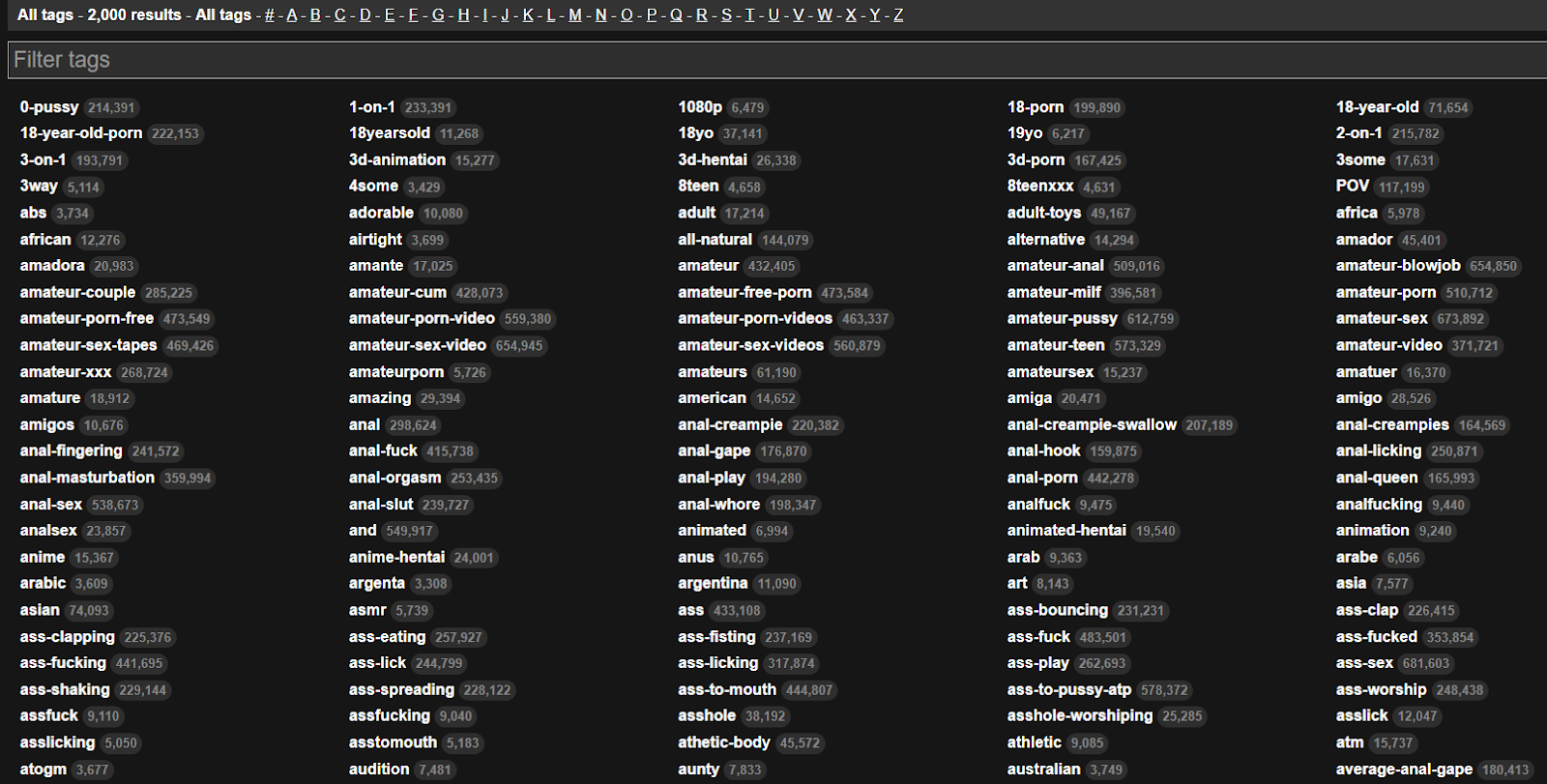Open the '1080p' tag
The height and width of the screenshot is (784, 1547).
point(700,107)
